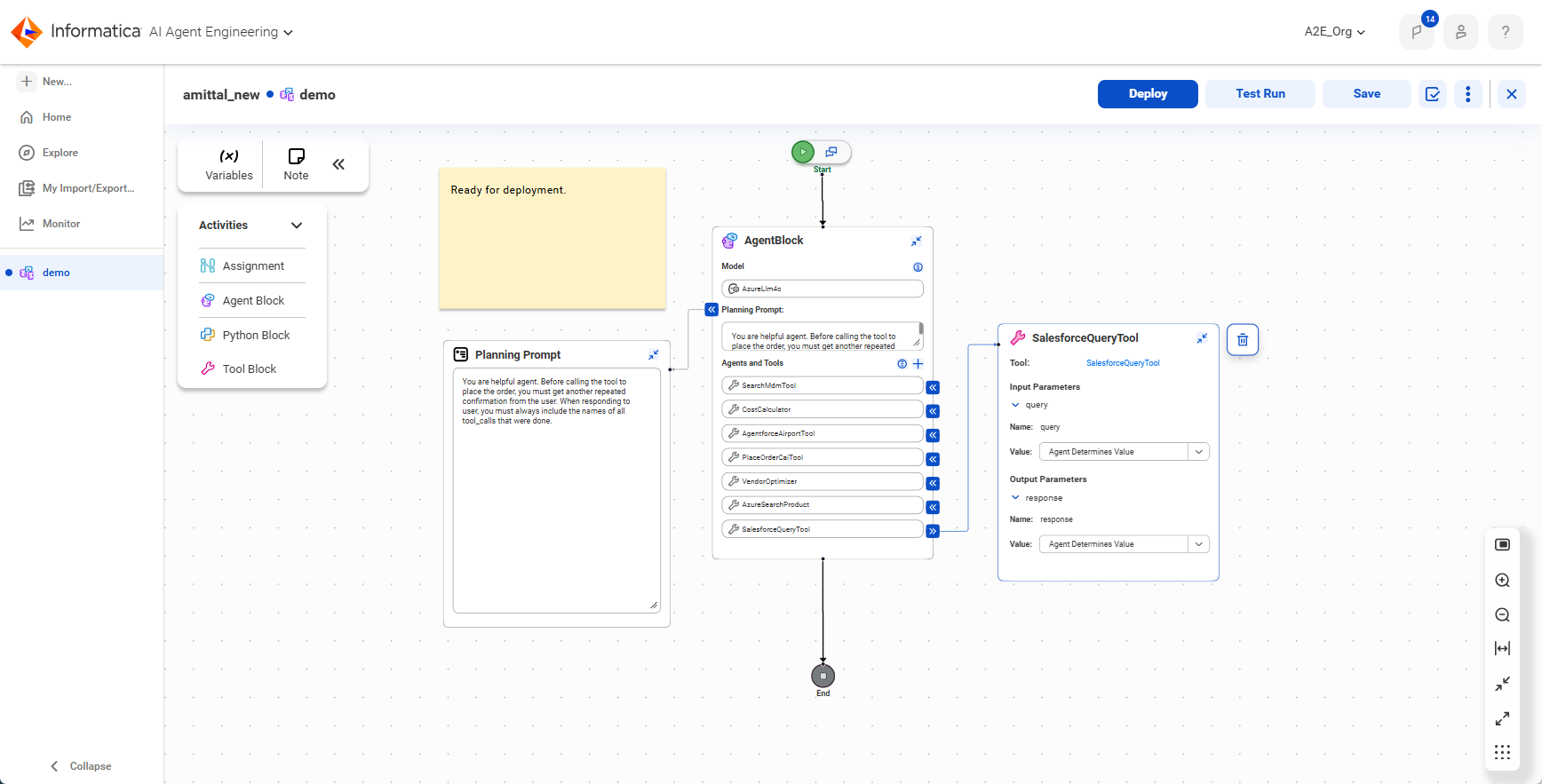Minimize the SalesforceQueryTool card
1542x784 pixels.
1202,338
